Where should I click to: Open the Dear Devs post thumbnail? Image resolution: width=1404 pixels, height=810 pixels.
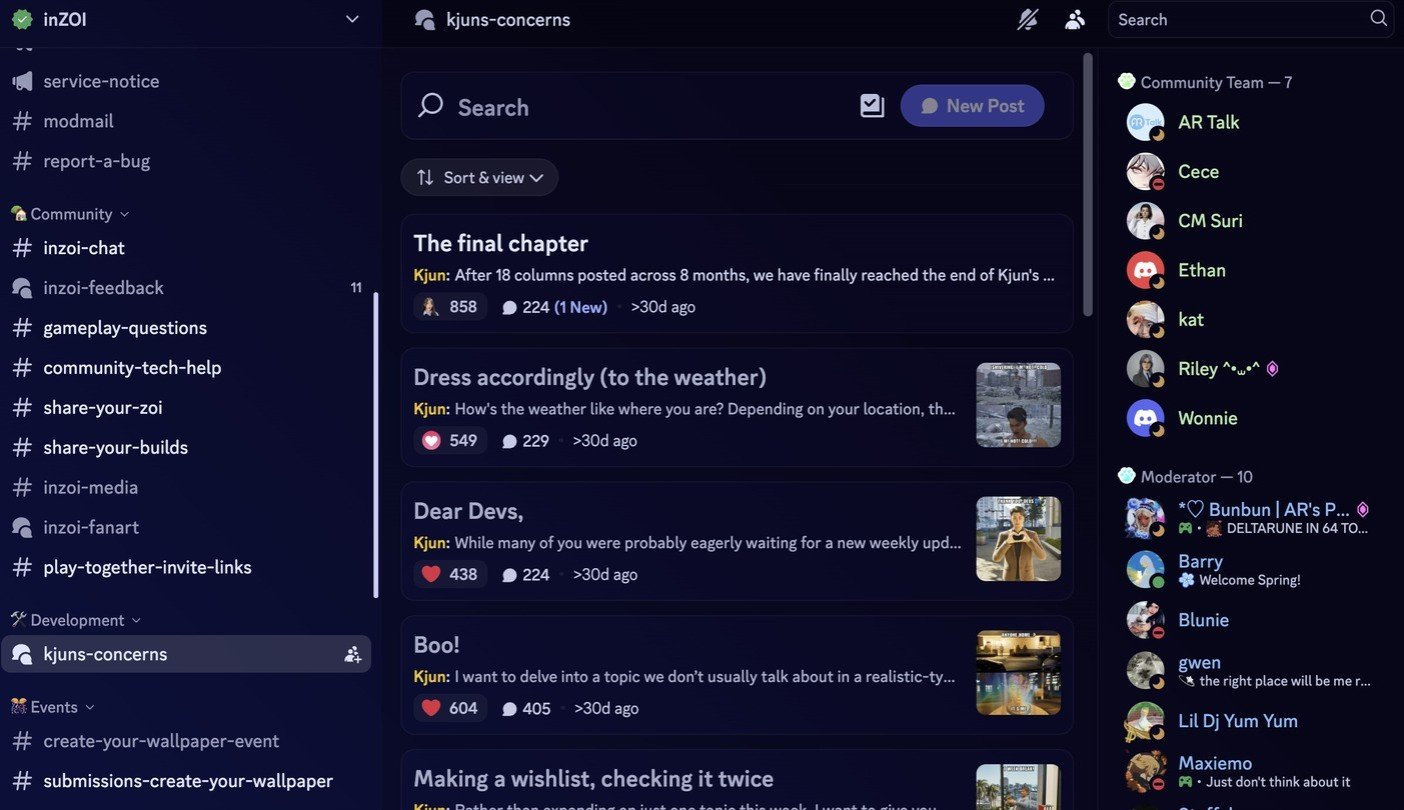pos(1018,539)
